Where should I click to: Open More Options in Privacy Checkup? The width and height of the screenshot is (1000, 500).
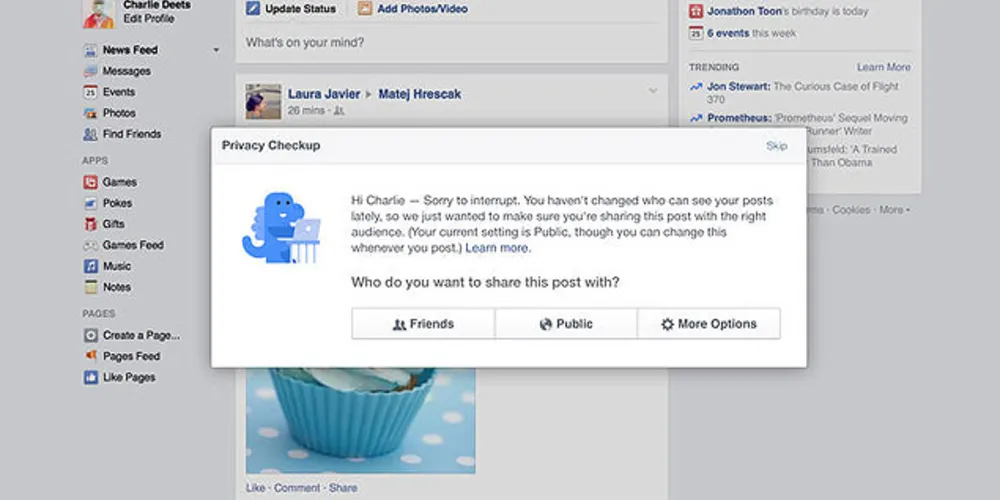(709, 324)
